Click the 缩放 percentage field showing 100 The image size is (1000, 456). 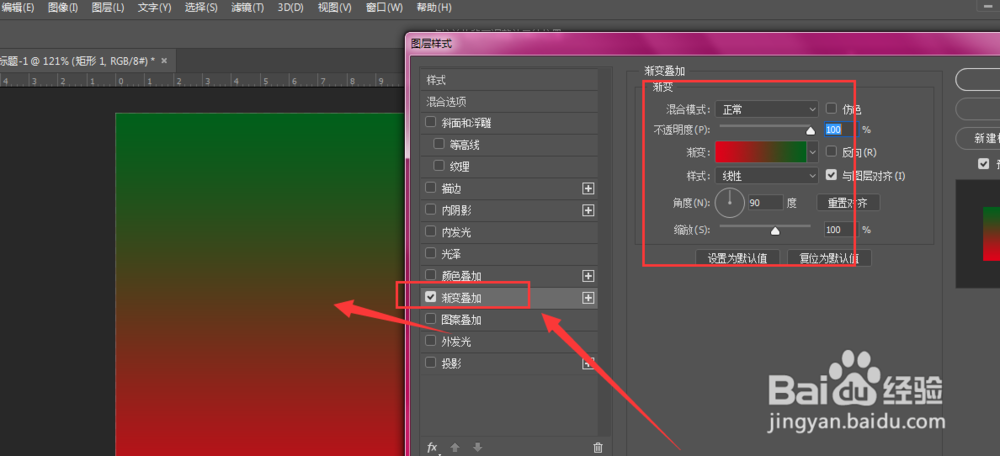coord(842,230)
